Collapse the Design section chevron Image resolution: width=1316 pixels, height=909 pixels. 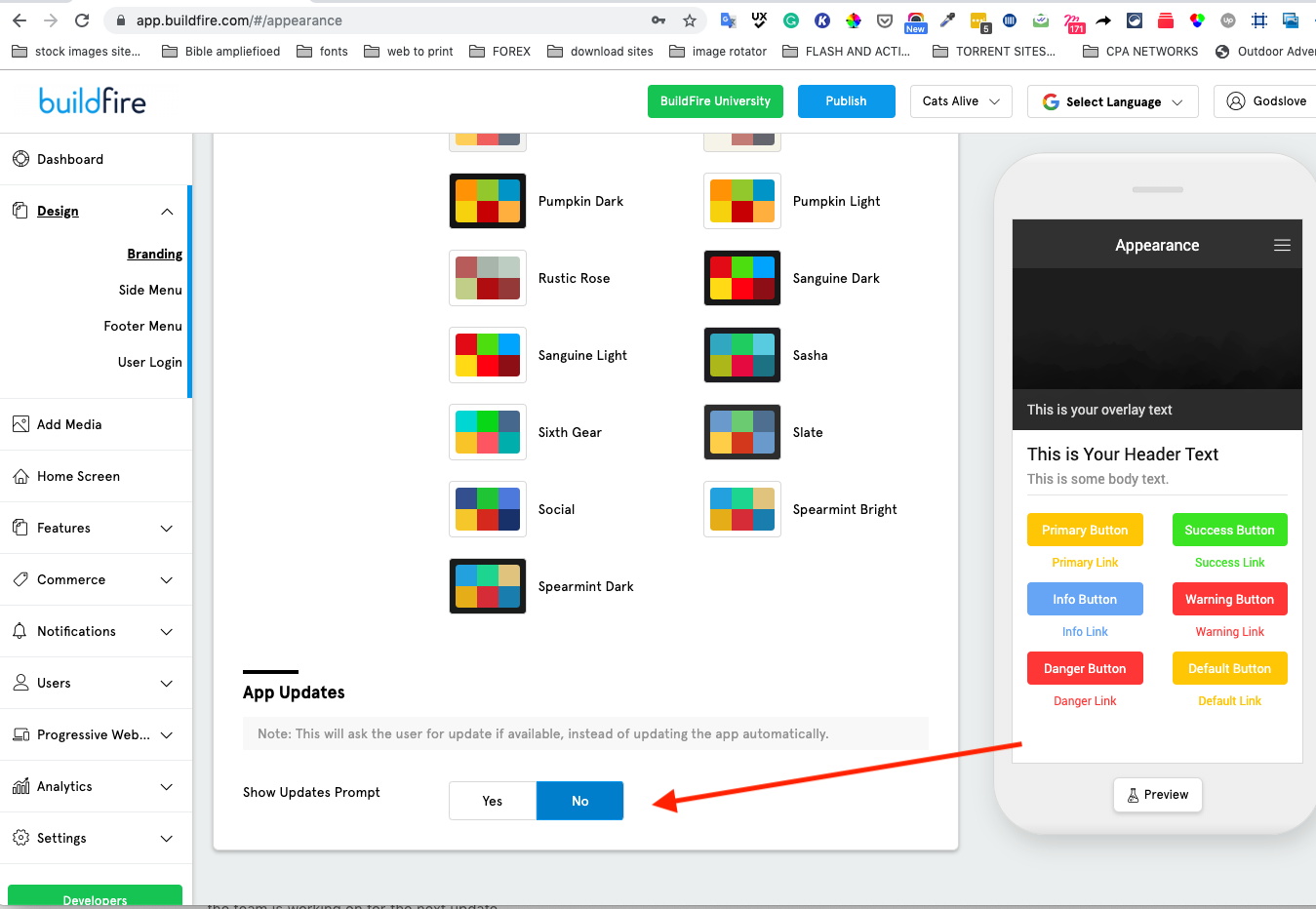[x=167, y=212]
